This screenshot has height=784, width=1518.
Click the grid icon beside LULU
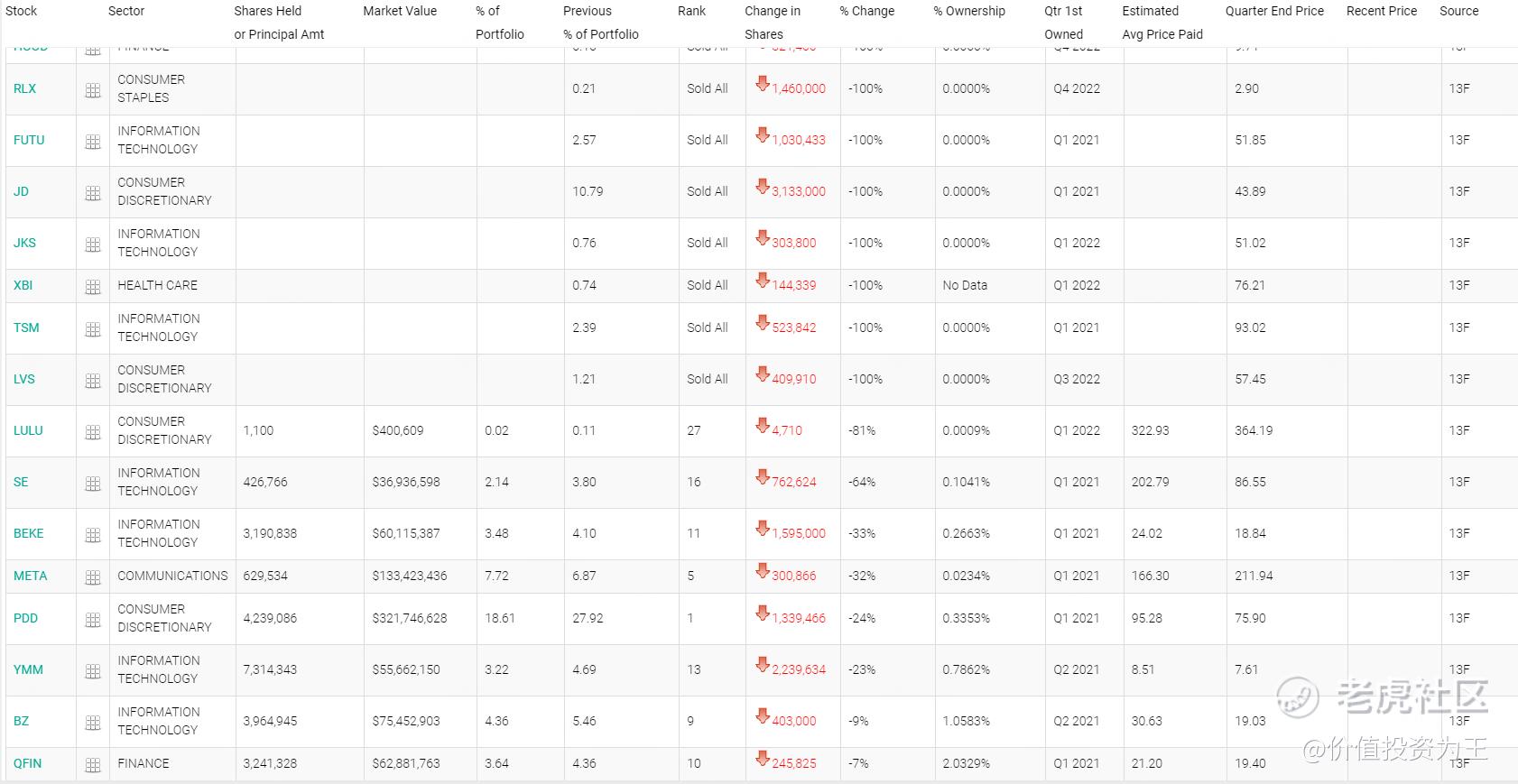[x=93, y=432]
